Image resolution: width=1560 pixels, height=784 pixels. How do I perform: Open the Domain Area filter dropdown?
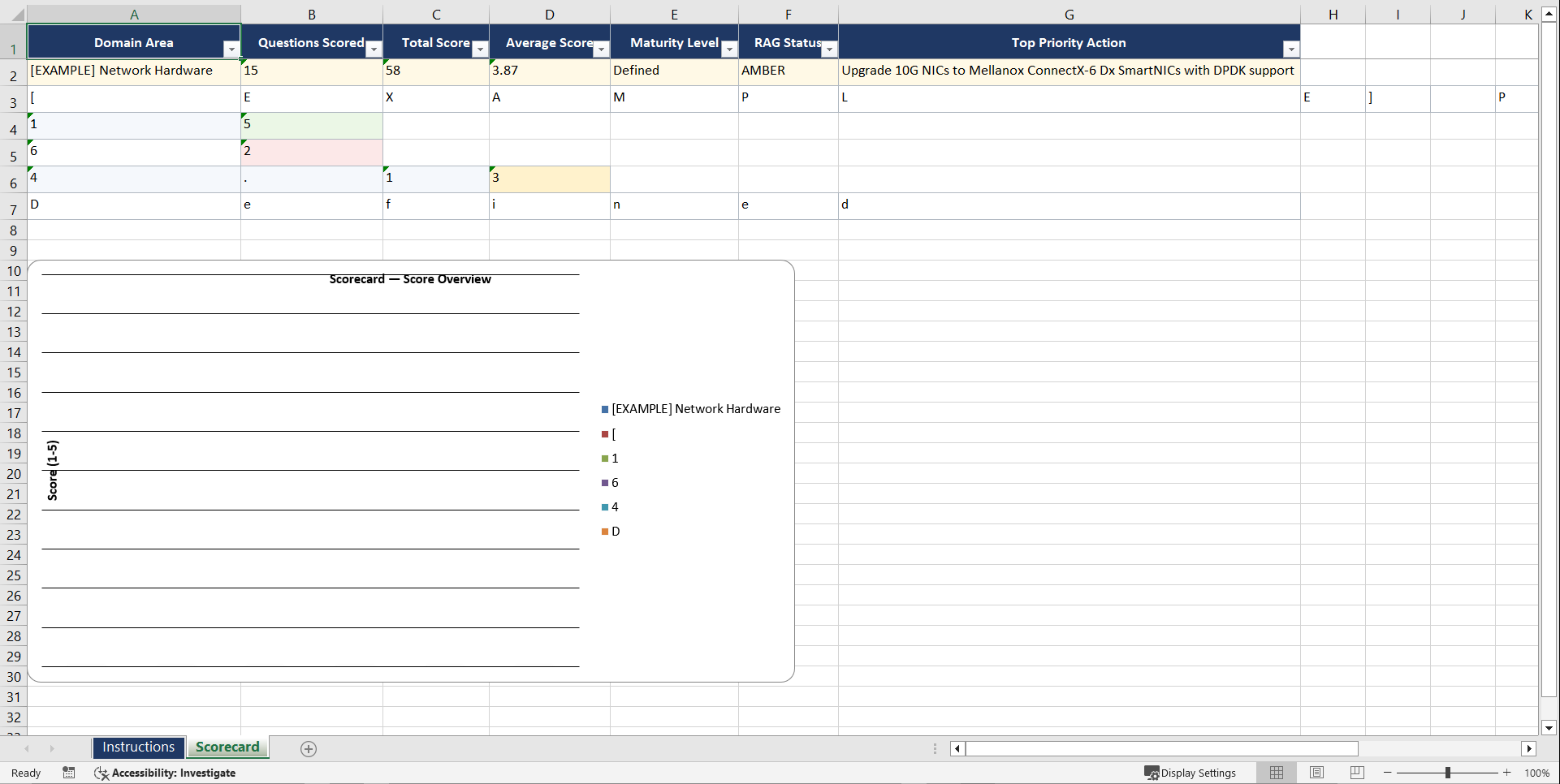[231, 49]
